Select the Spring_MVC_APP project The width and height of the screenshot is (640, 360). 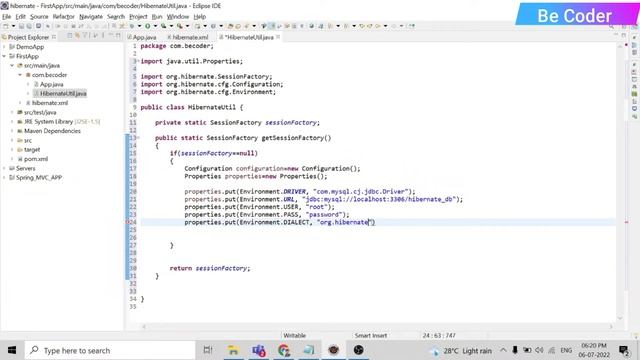point(39,178)
